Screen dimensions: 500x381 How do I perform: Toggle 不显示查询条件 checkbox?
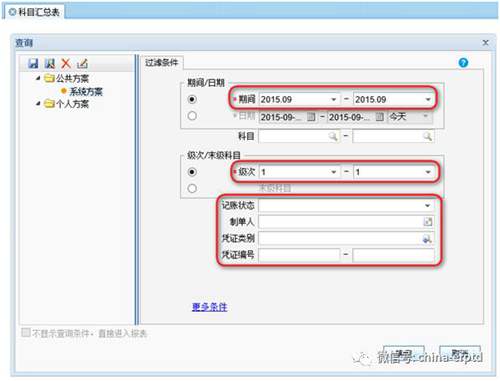click(26, 332)
